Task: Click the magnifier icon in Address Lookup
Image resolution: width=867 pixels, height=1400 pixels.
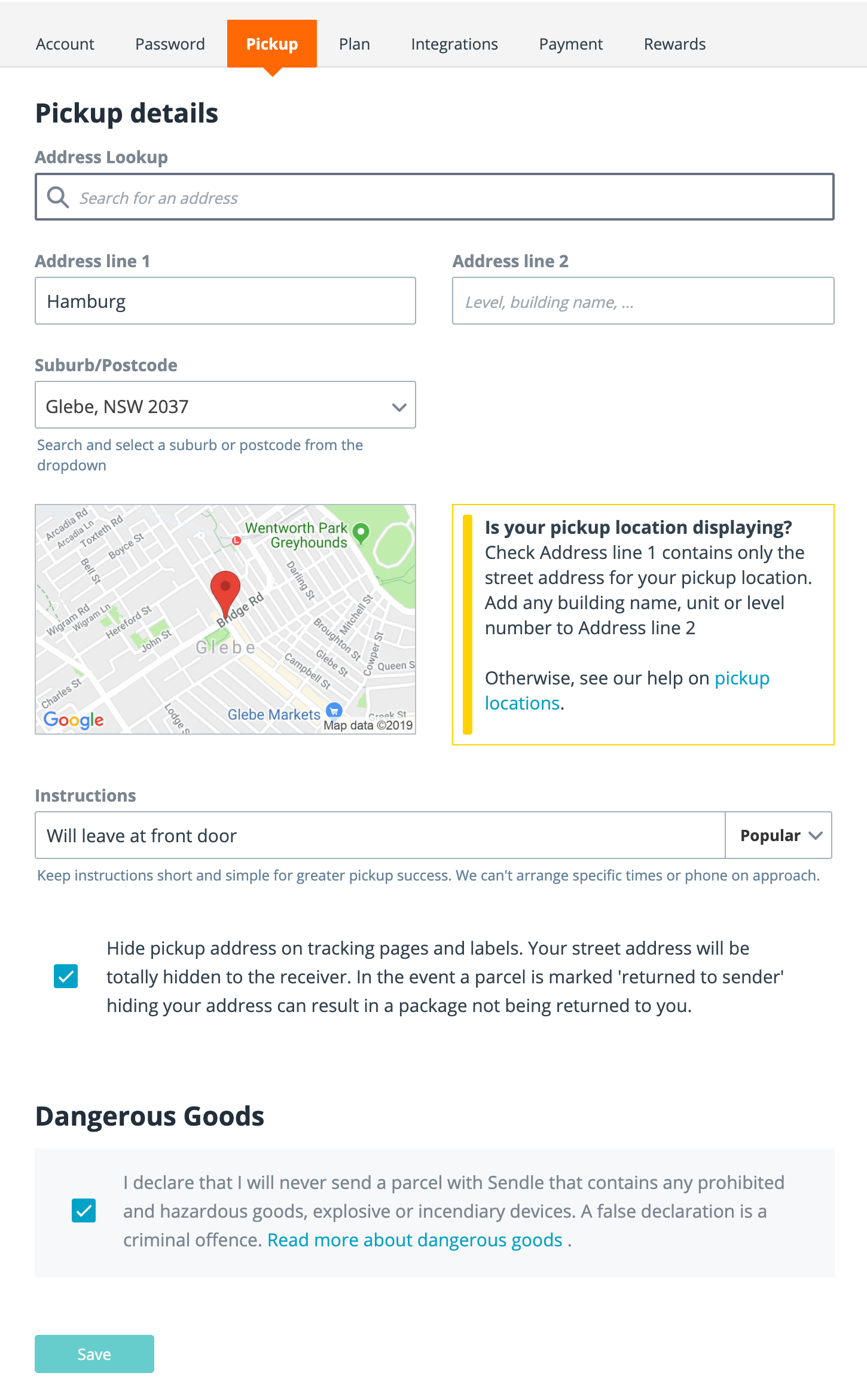Action: [x=57, y=196]
